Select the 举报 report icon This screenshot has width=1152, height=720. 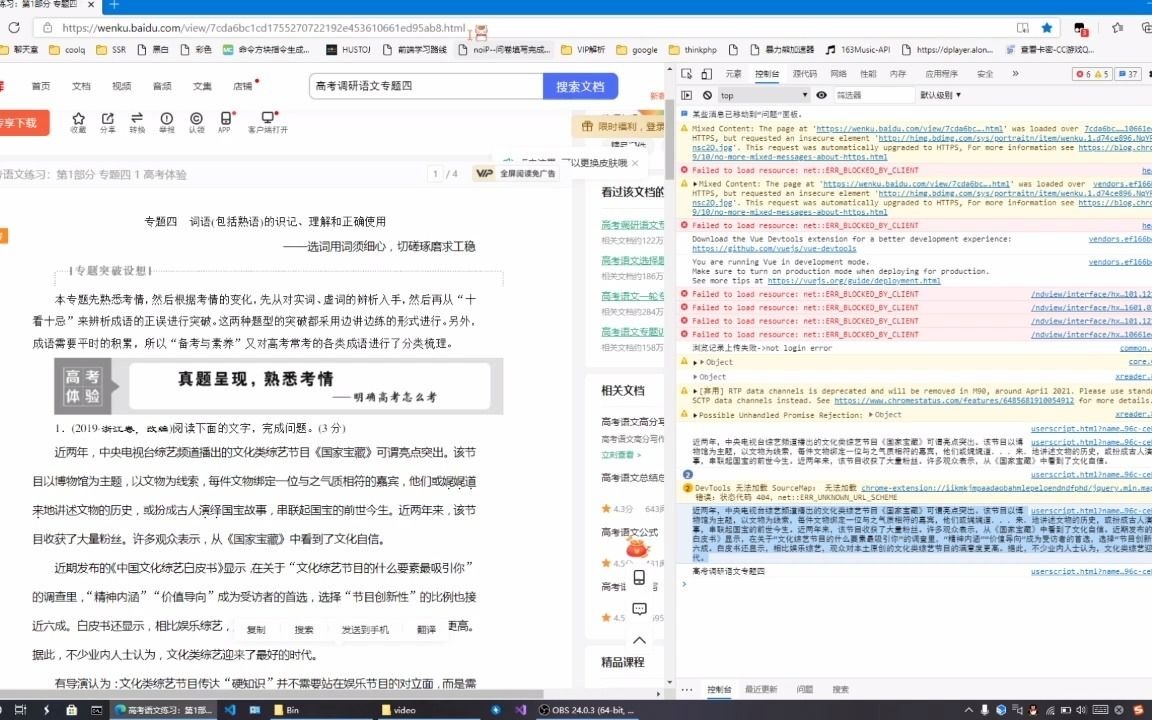pos(166,119)
